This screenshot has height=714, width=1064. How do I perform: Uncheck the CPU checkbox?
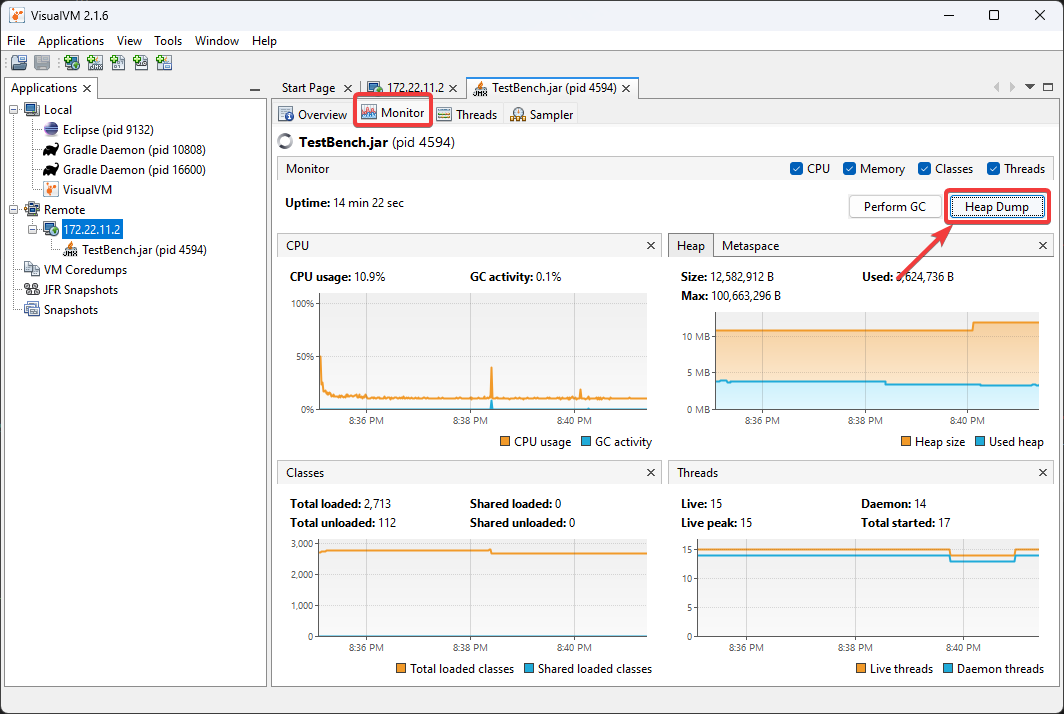coord(797,169)
